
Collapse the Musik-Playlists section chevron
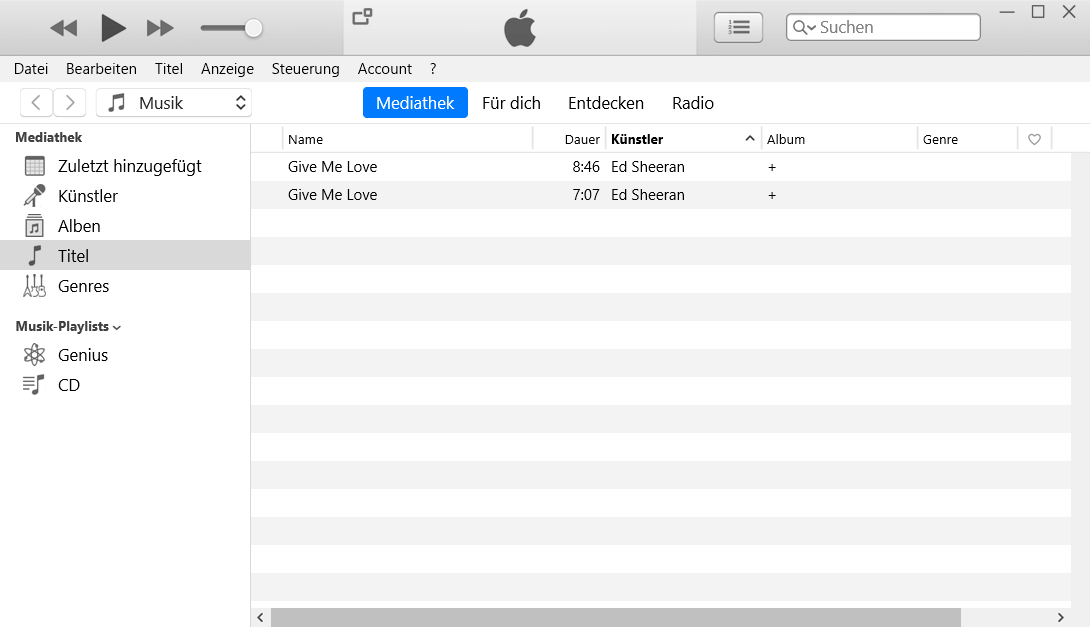point(117,327)
